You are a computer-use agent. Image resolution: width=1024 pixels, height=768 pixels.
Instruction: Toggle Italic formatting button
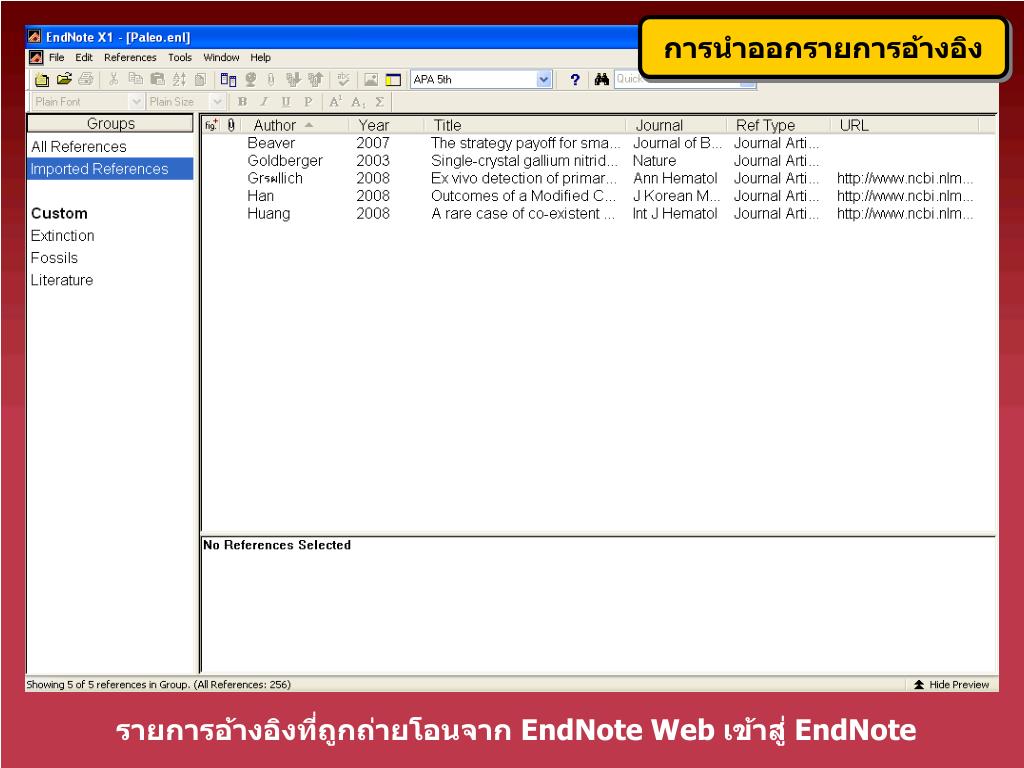coord(264,102)
